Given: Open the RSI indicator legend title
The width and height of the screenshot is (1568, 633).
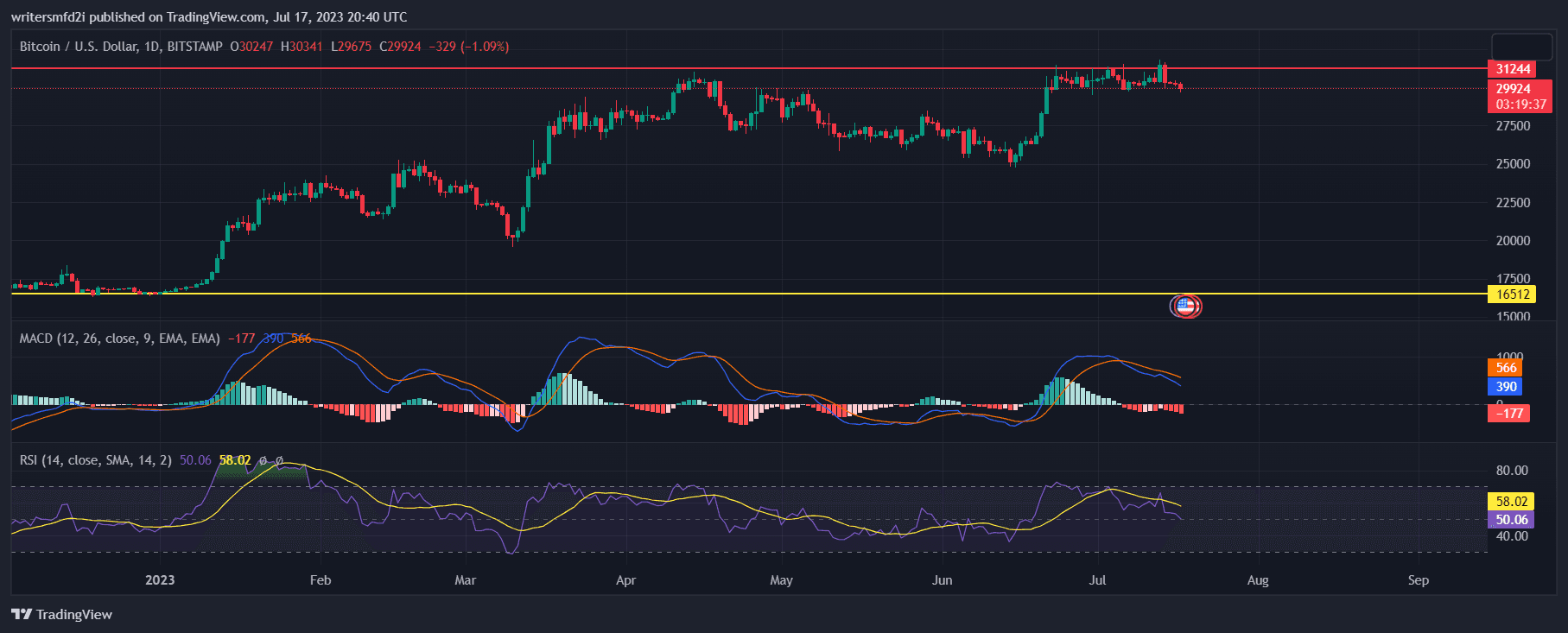Looking at the screenshot, I should pos(95,460).
